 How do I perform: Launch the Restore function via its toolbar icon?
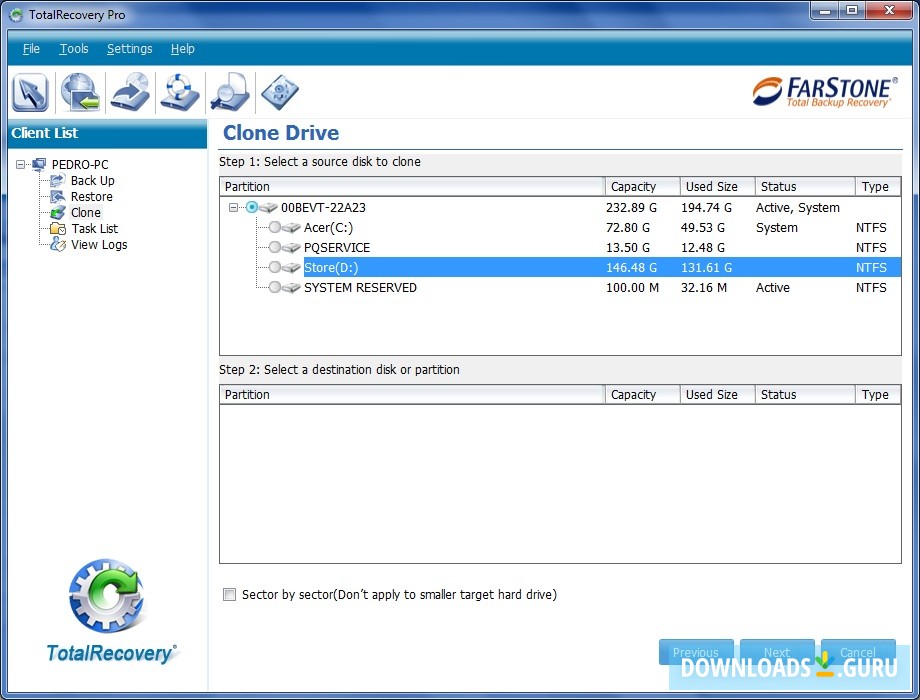coord(130,92)
